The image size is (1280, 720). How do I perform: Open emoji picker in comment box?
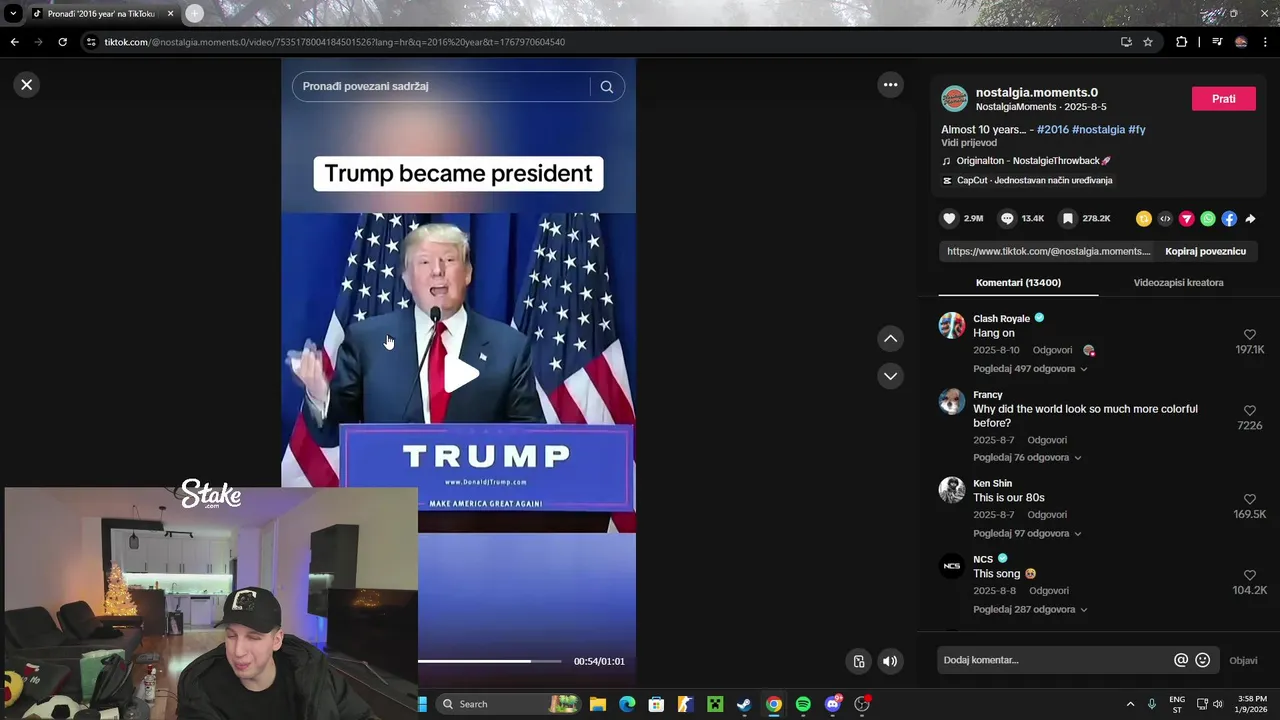[x=1203, y=660]
